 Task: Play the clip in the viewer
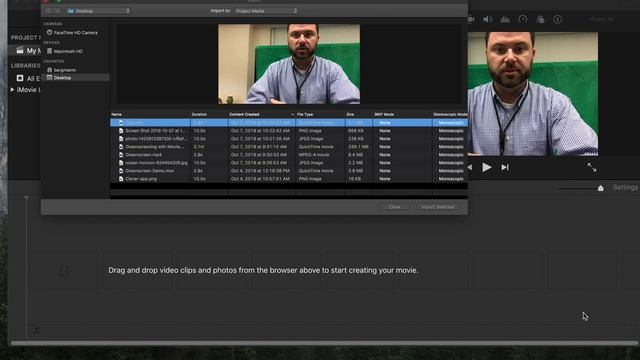pyautogui.click(x=487, y=167)
